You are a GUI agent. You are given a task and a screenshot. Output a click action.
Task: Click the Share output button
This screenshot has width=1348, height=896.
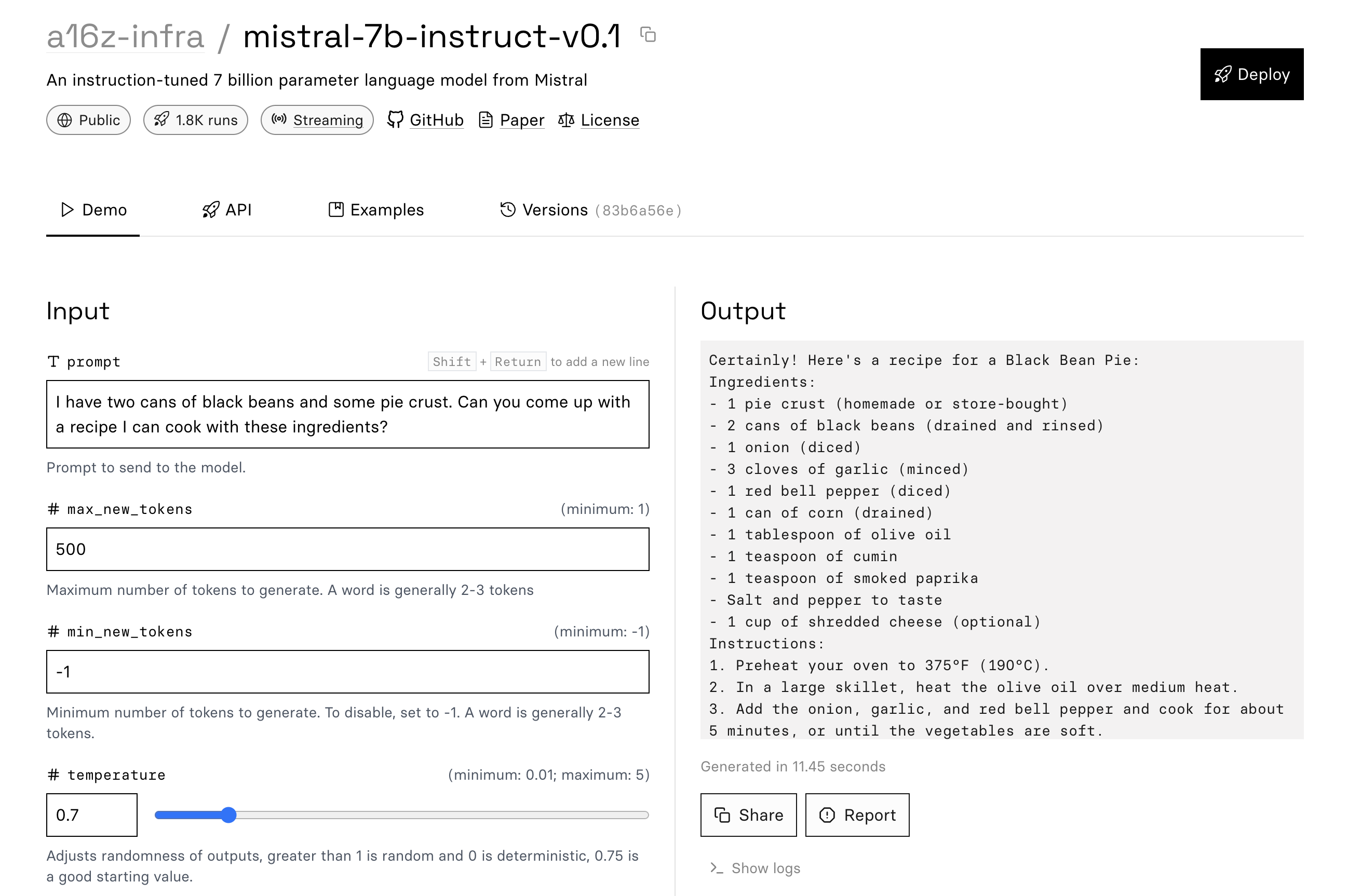(x=748, y=815)
